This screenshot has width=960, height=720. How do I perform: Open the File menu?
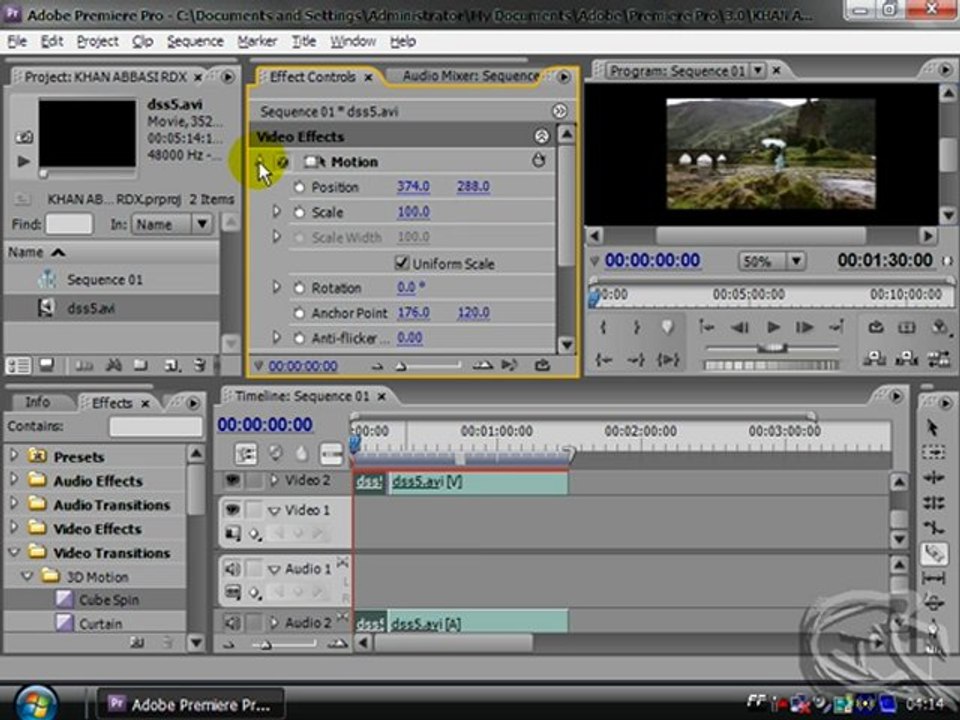coord(17,42)
